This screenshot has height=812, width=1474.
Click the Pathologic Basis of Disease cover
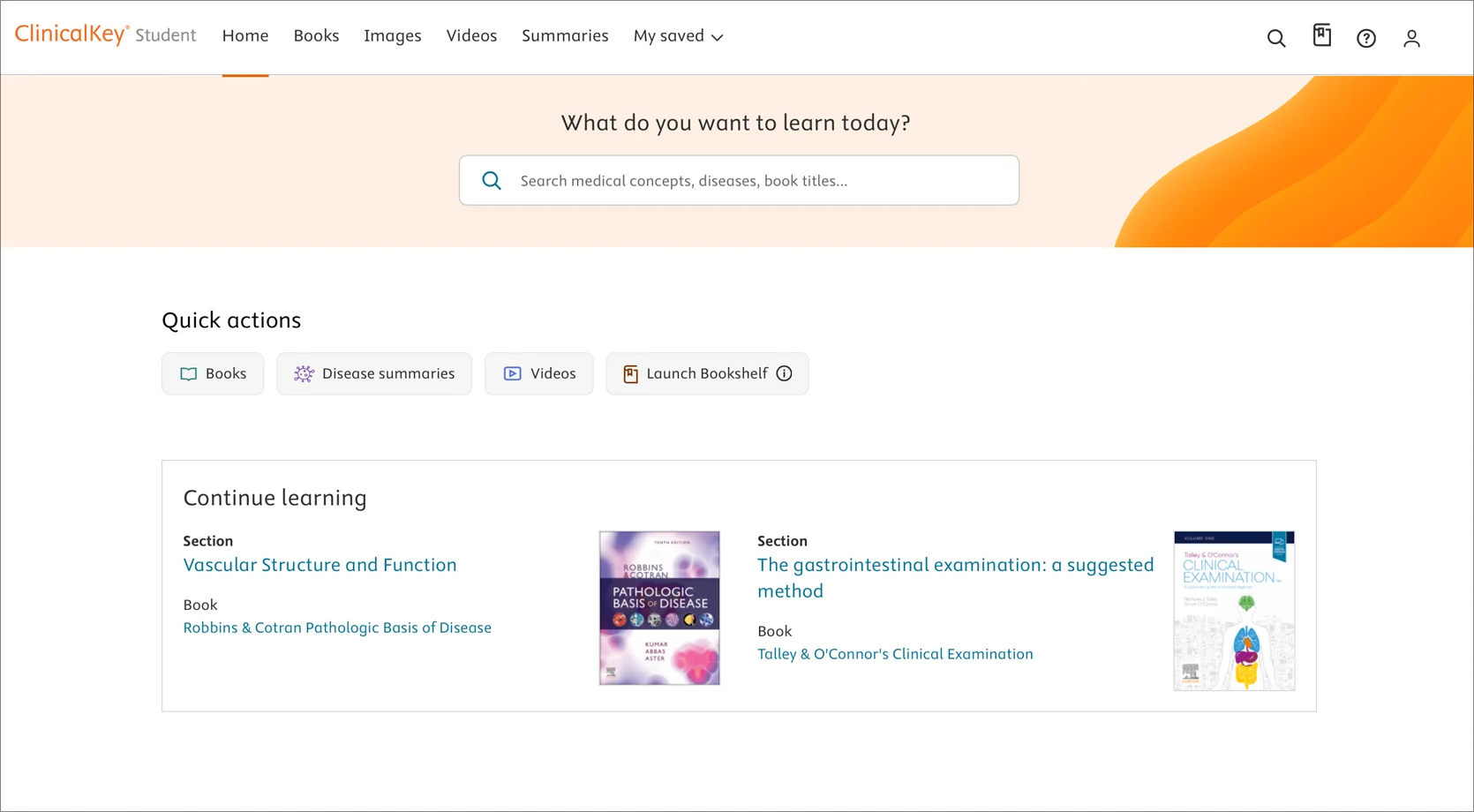pyautogui.click(x=659, y=608)
